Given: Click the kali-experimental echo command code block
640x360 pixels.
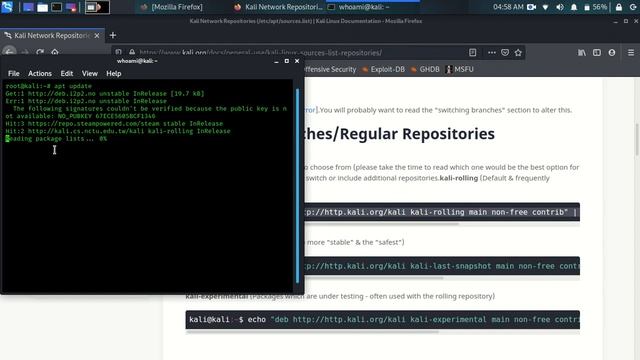Looking at the screenshot, I should [x=382, y=320].
